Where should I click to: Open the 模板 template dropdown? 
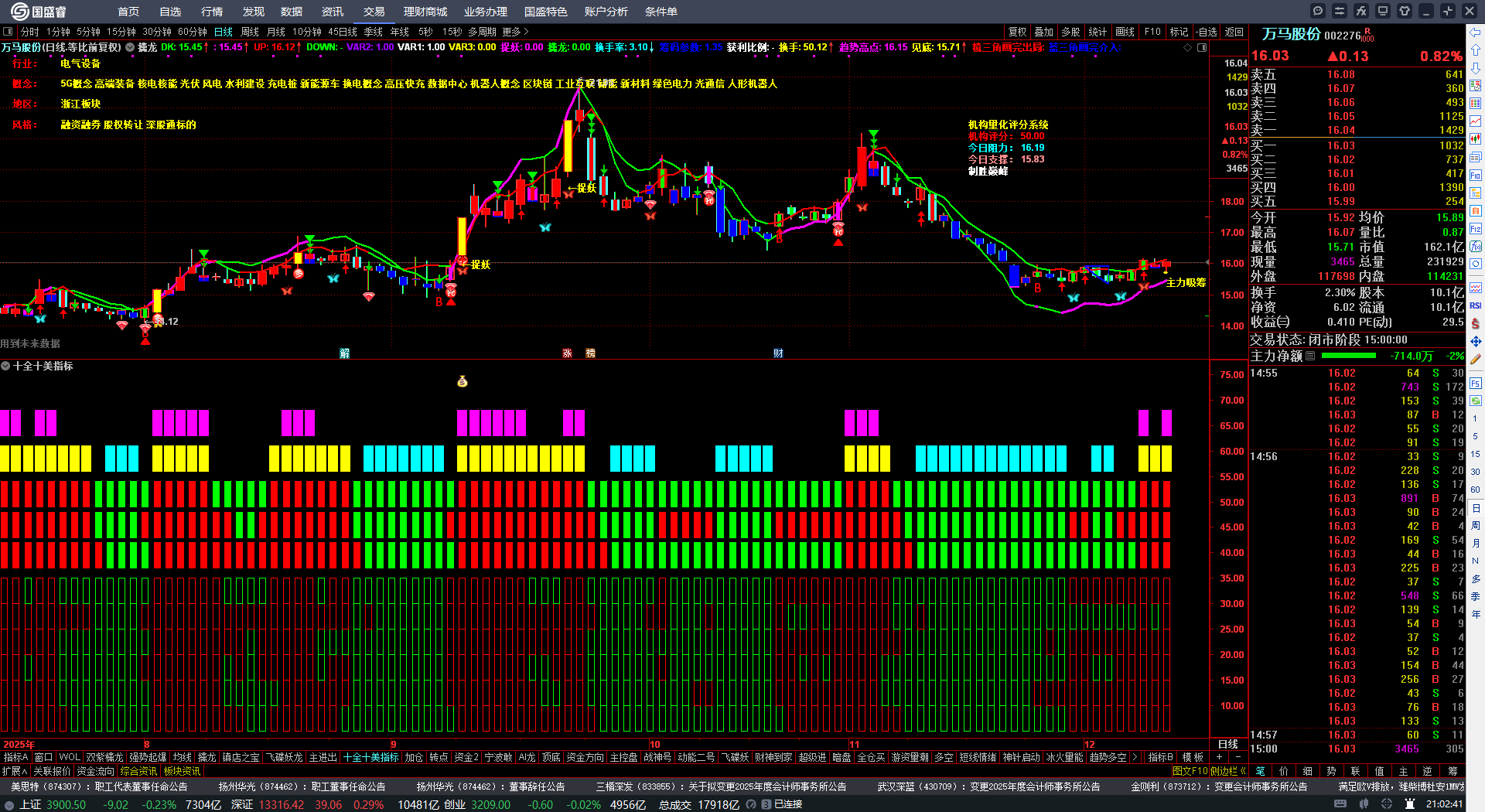click(1193, 757)
